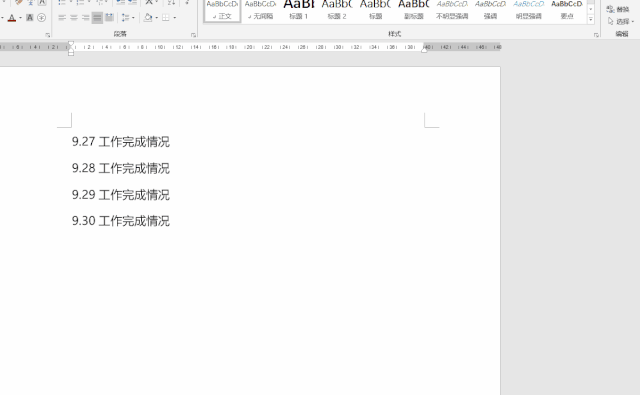This screenshot has width=640, height=395.
Task: Apply distributed alignment
Action: point(109,18)
